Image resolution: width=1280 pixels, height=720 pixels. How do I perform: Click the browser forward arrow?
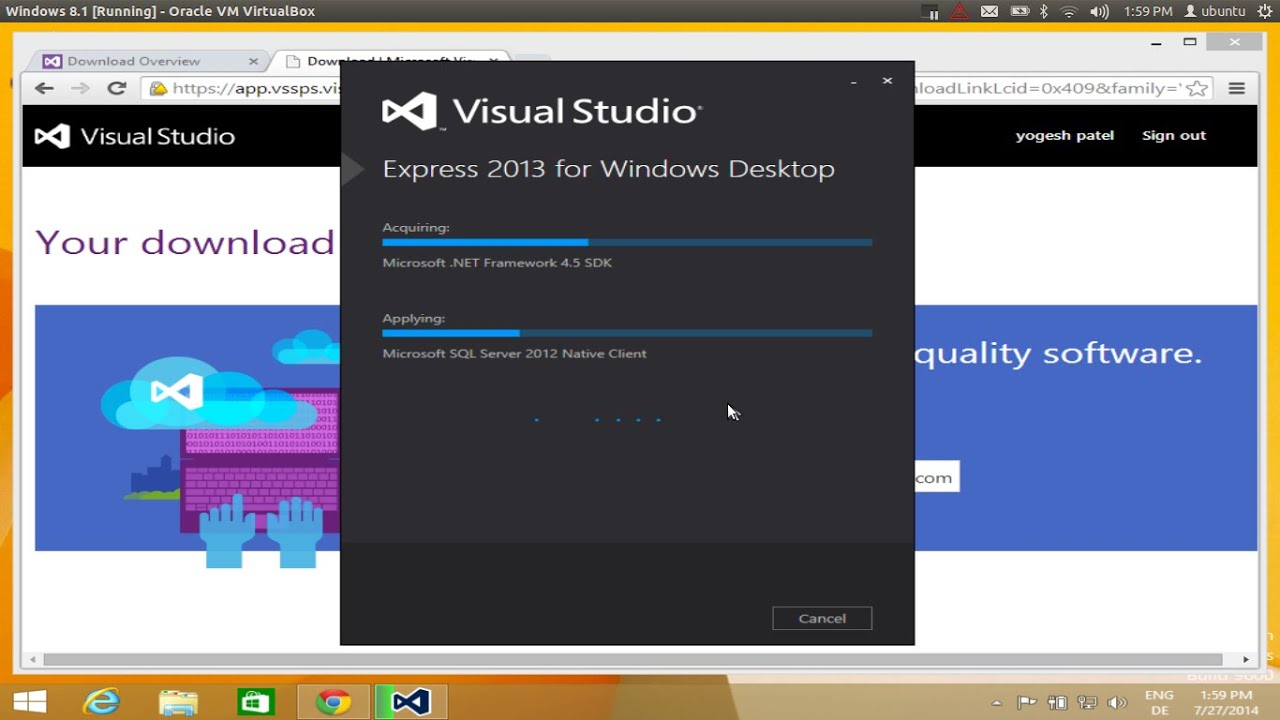coord(80,88)
